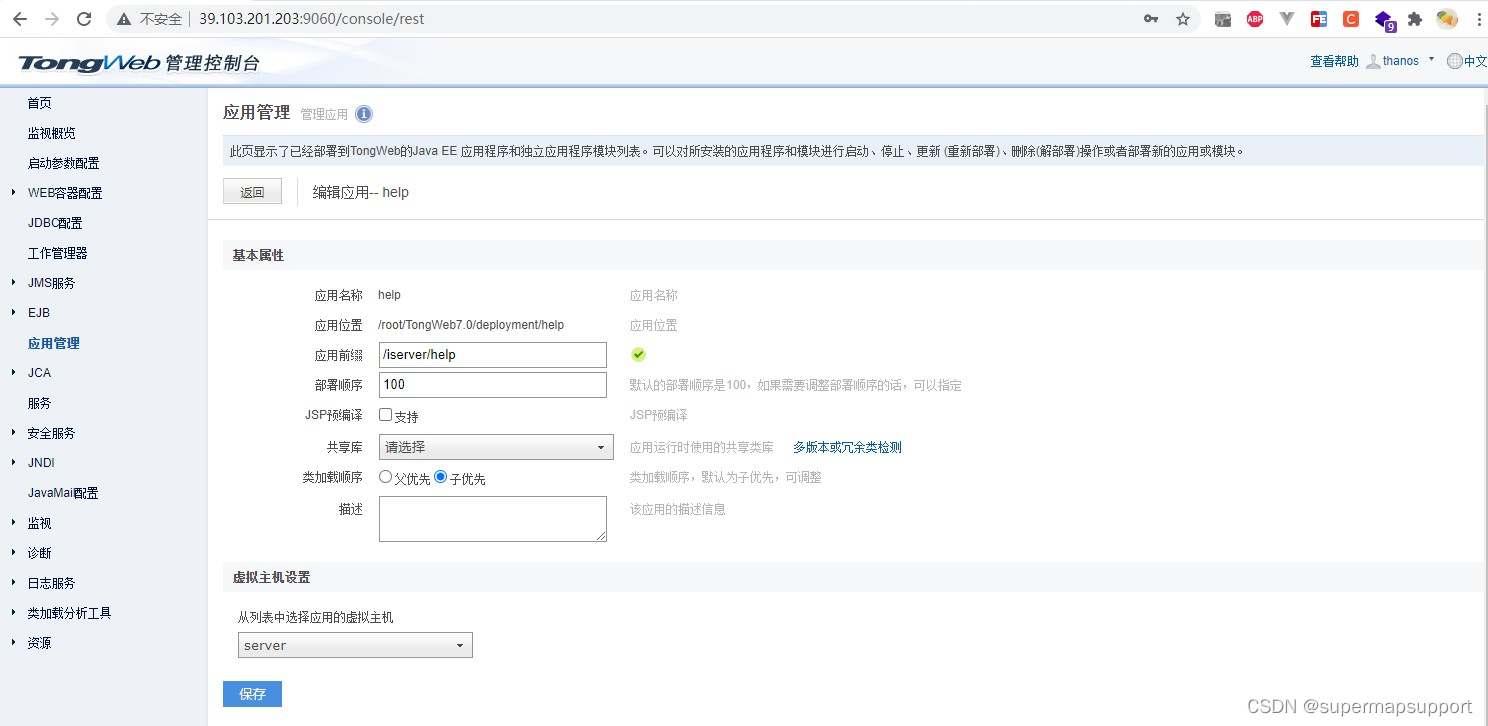This screenshot has height=726, width=1488.
Task: Open the 查看帮助 link
Action: pyautogui.click(x=1334, y=61)
